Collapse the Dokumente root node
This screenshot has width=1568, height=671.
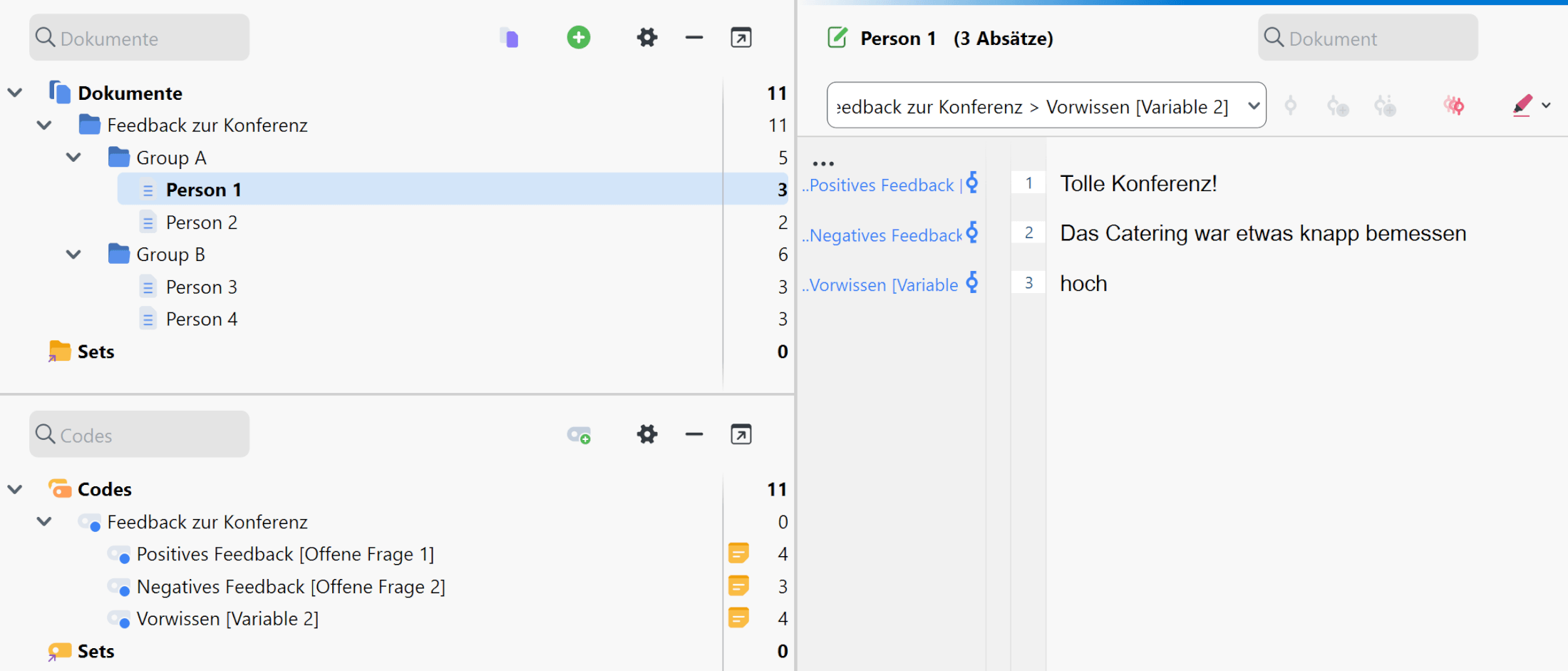(15, 93)
